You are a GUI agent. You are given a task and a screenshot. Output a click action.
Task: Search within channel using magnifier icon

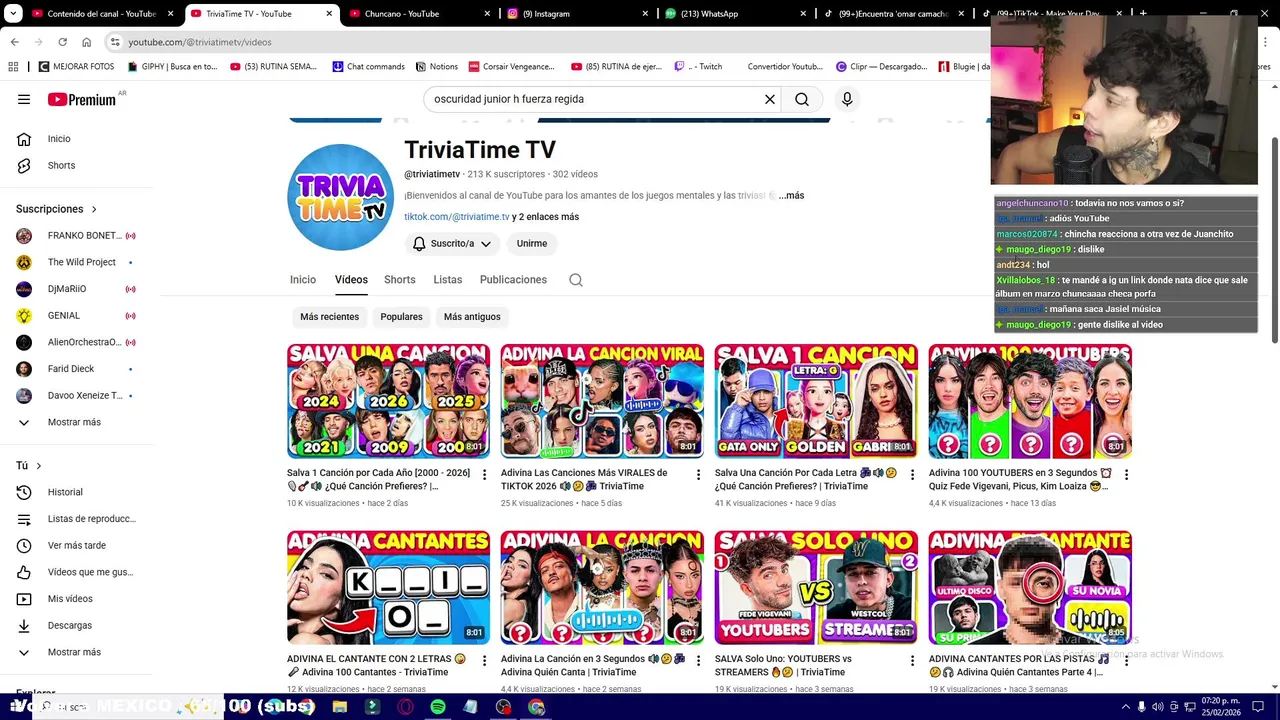576,280
